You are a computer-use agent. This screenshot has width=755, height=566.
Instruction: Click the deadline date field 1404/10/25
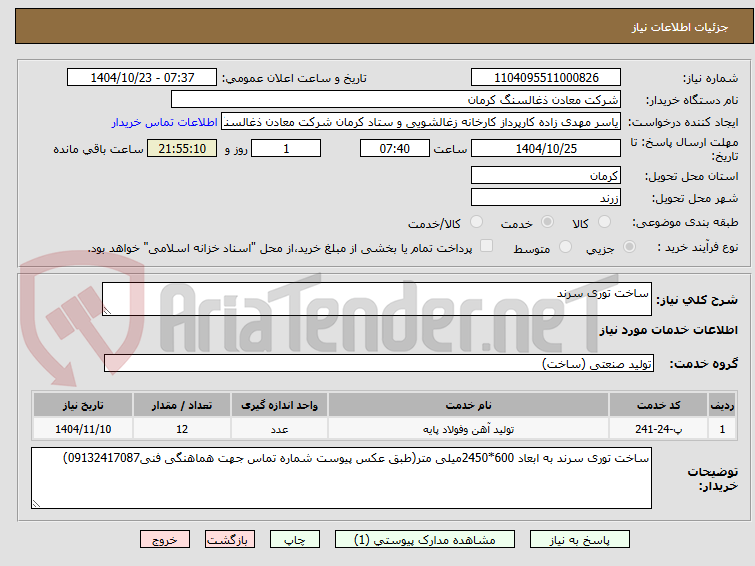546,148
